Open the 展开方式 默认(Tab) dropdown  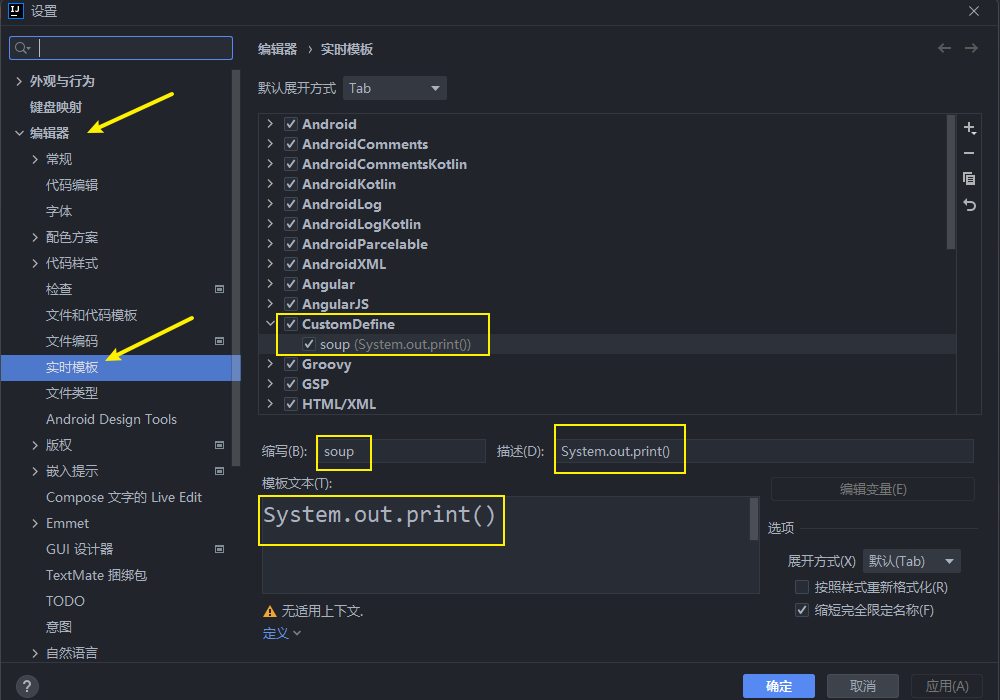(911, 561)
